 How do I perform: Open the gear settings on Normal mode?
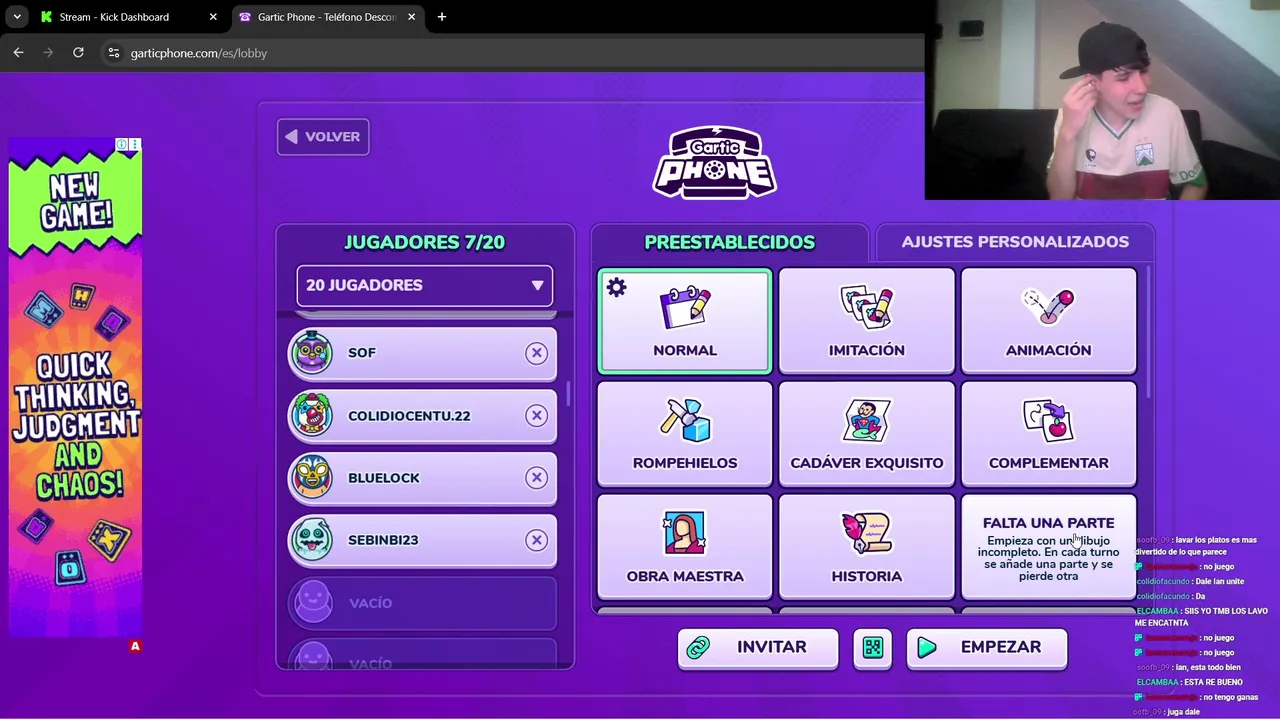click(616, 288)
